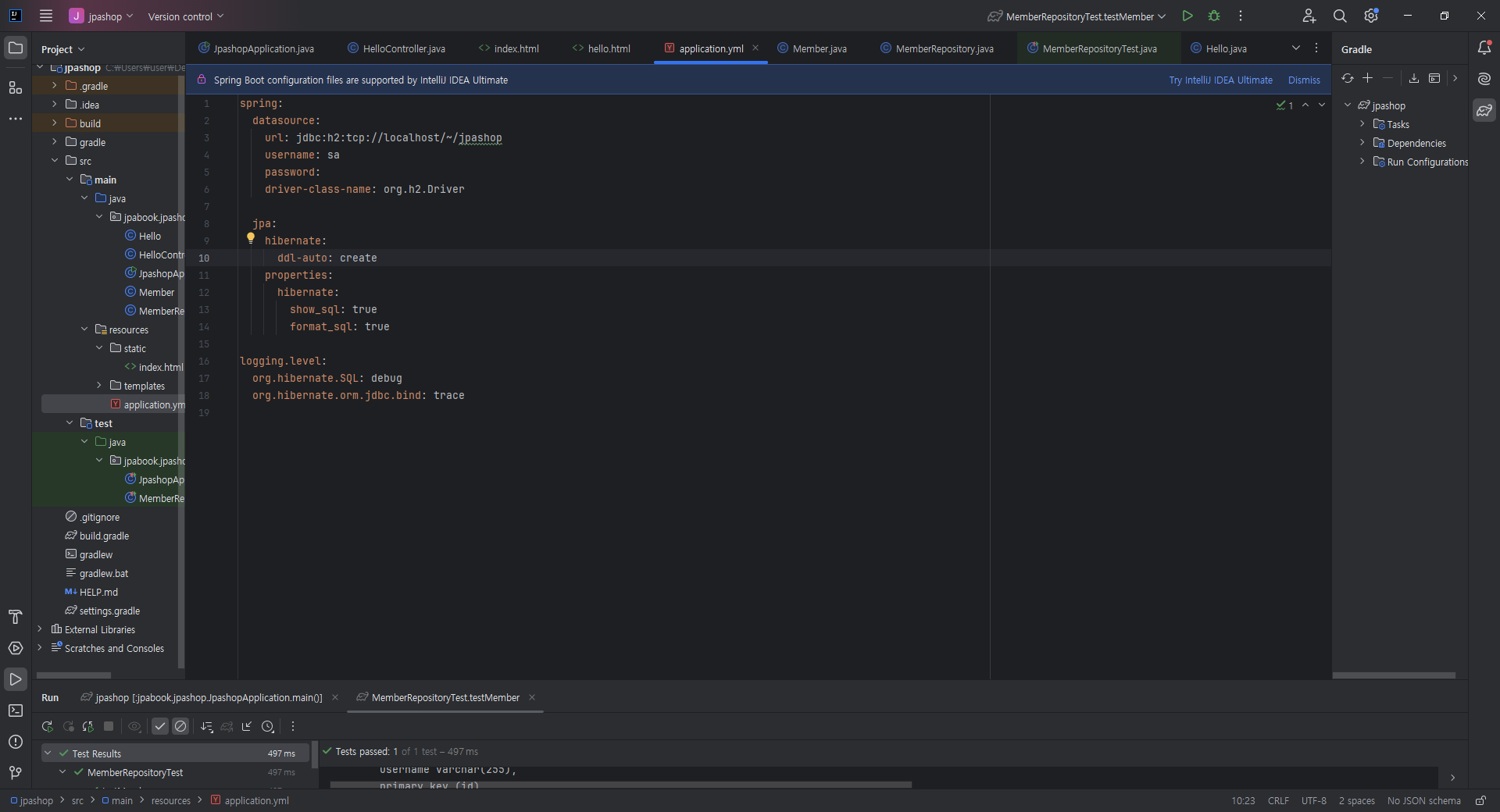The height and width of the screenshot is (812, 1500).
Task: Open the Terminal tool window
Action: click(16, 710)
